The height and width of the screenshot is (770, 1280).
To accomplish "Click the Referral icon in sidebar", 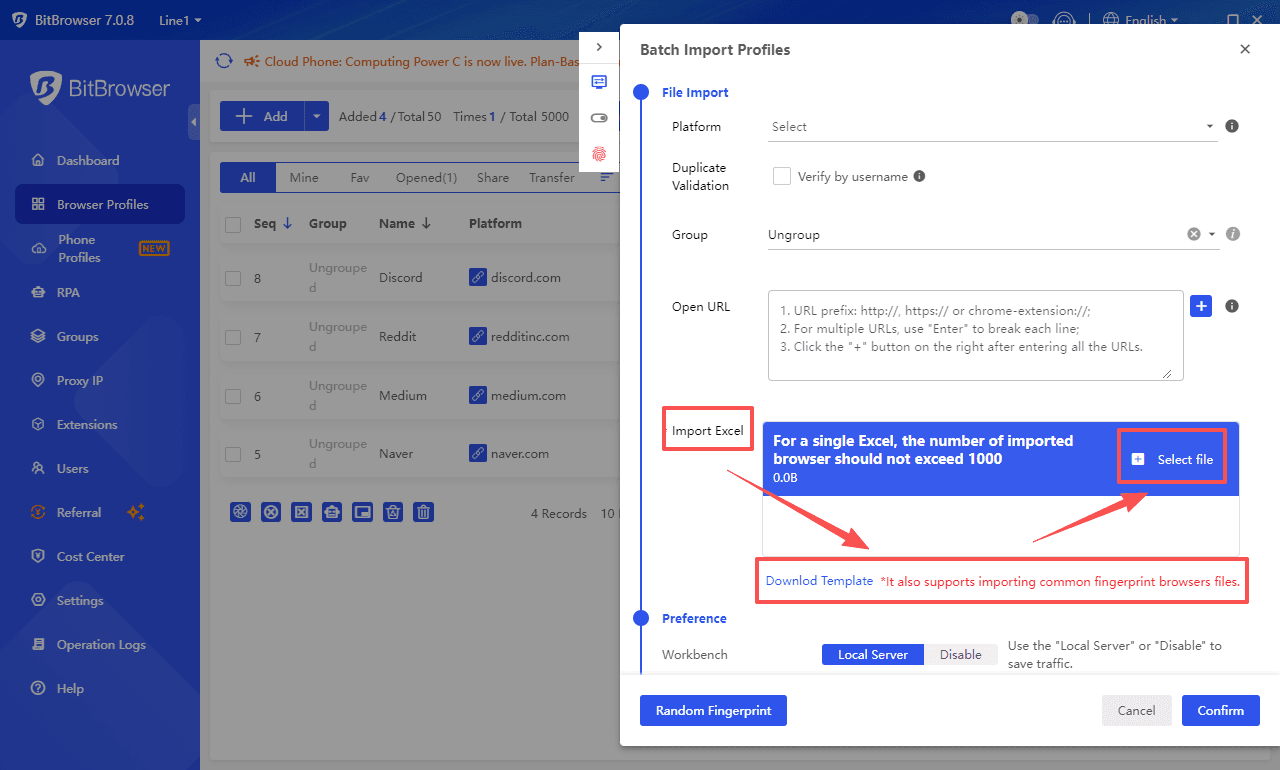I will (38, 512).
